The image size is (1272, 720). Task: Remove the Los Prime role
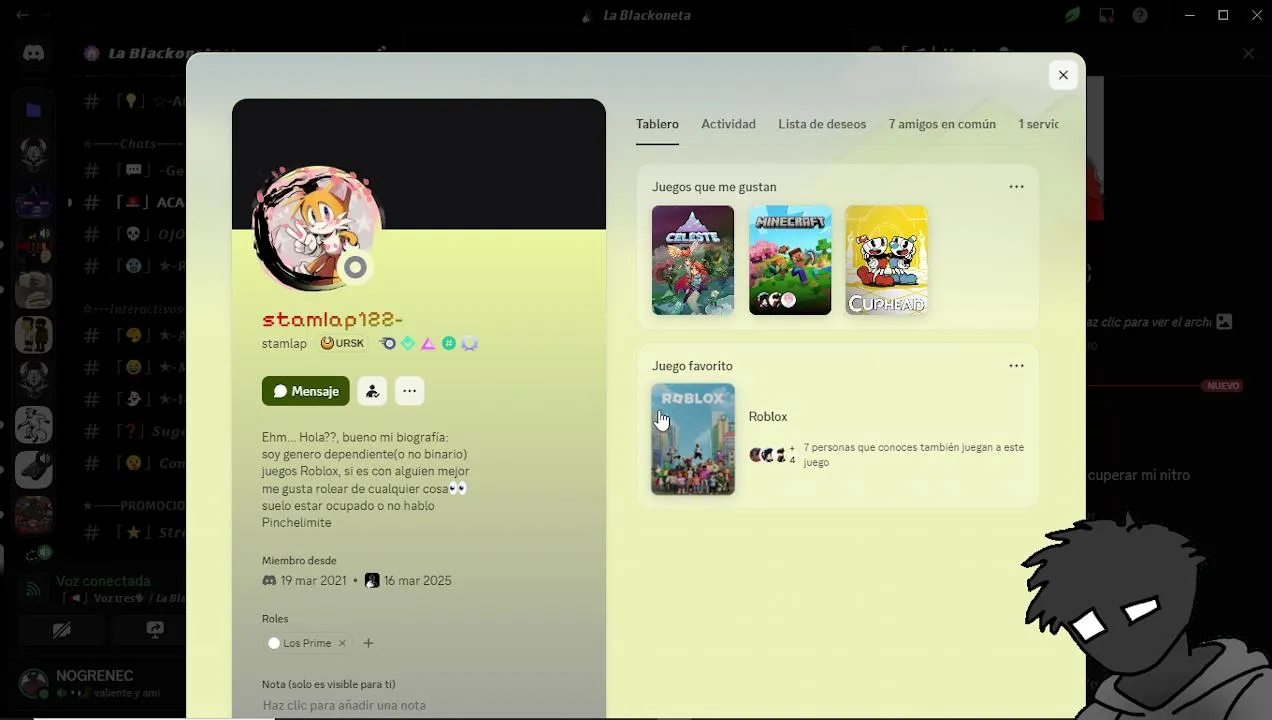click(342, 643)
